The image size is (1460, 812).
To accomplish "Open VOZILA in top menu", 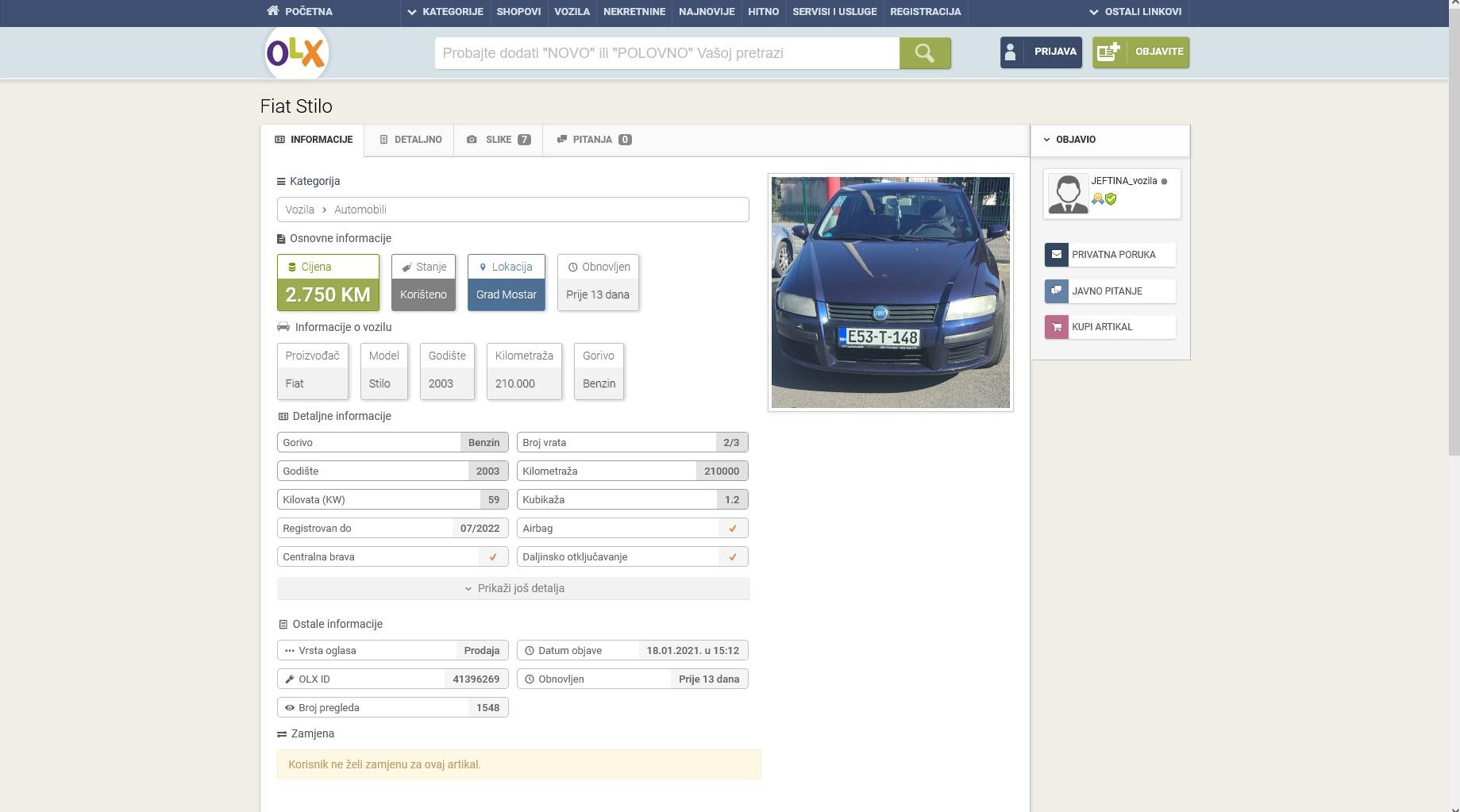I will click(x=572, y=12).
